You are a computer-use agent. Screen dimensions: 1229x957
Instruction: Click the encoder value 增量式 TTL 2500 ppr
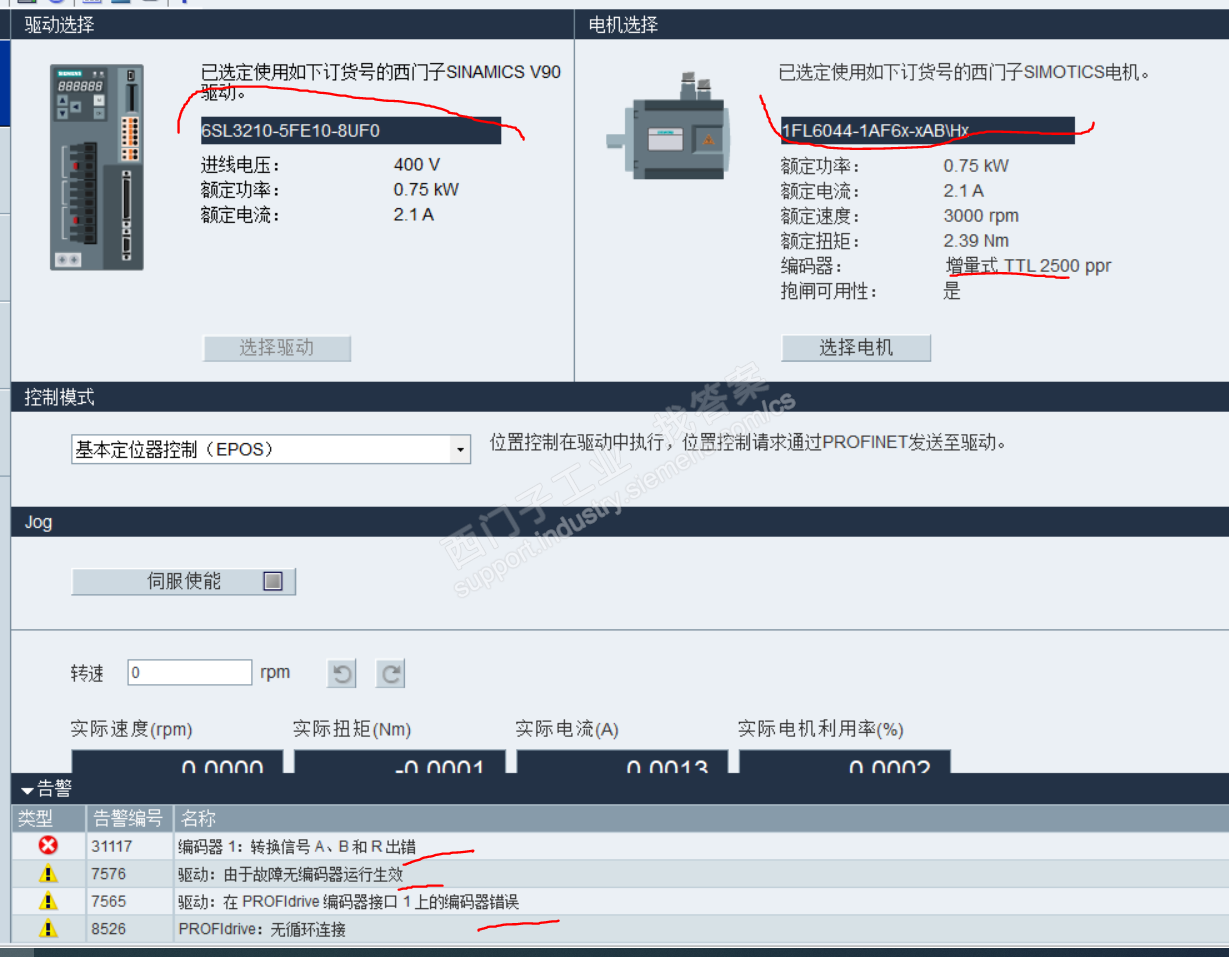1028,266
